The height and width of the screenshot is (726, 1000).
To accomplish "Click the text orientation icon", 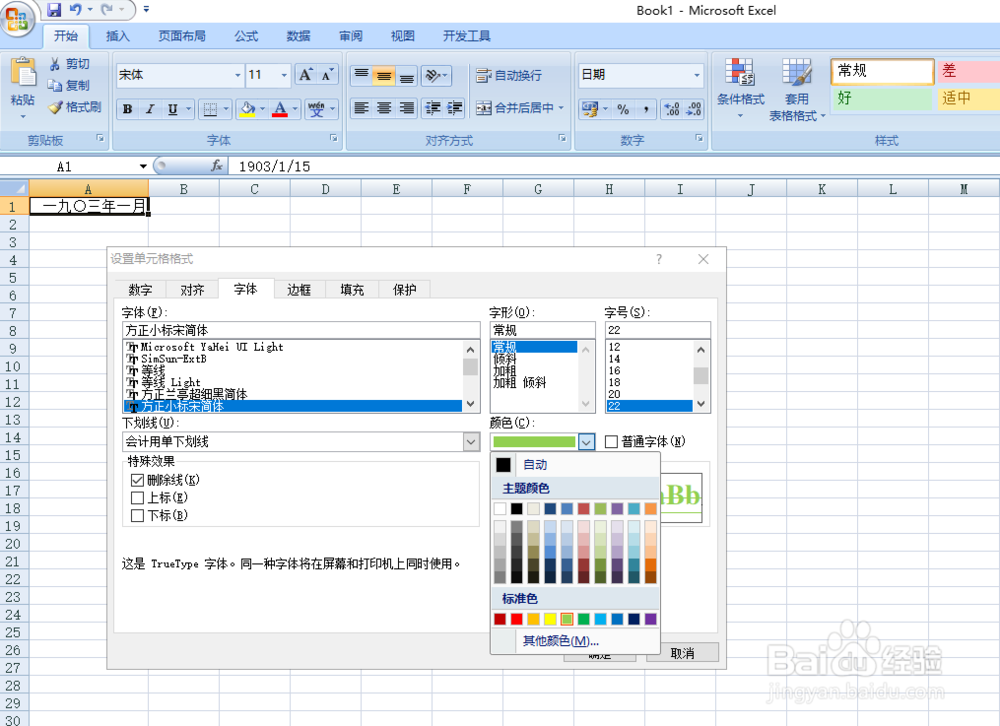I will coord(434,75).
